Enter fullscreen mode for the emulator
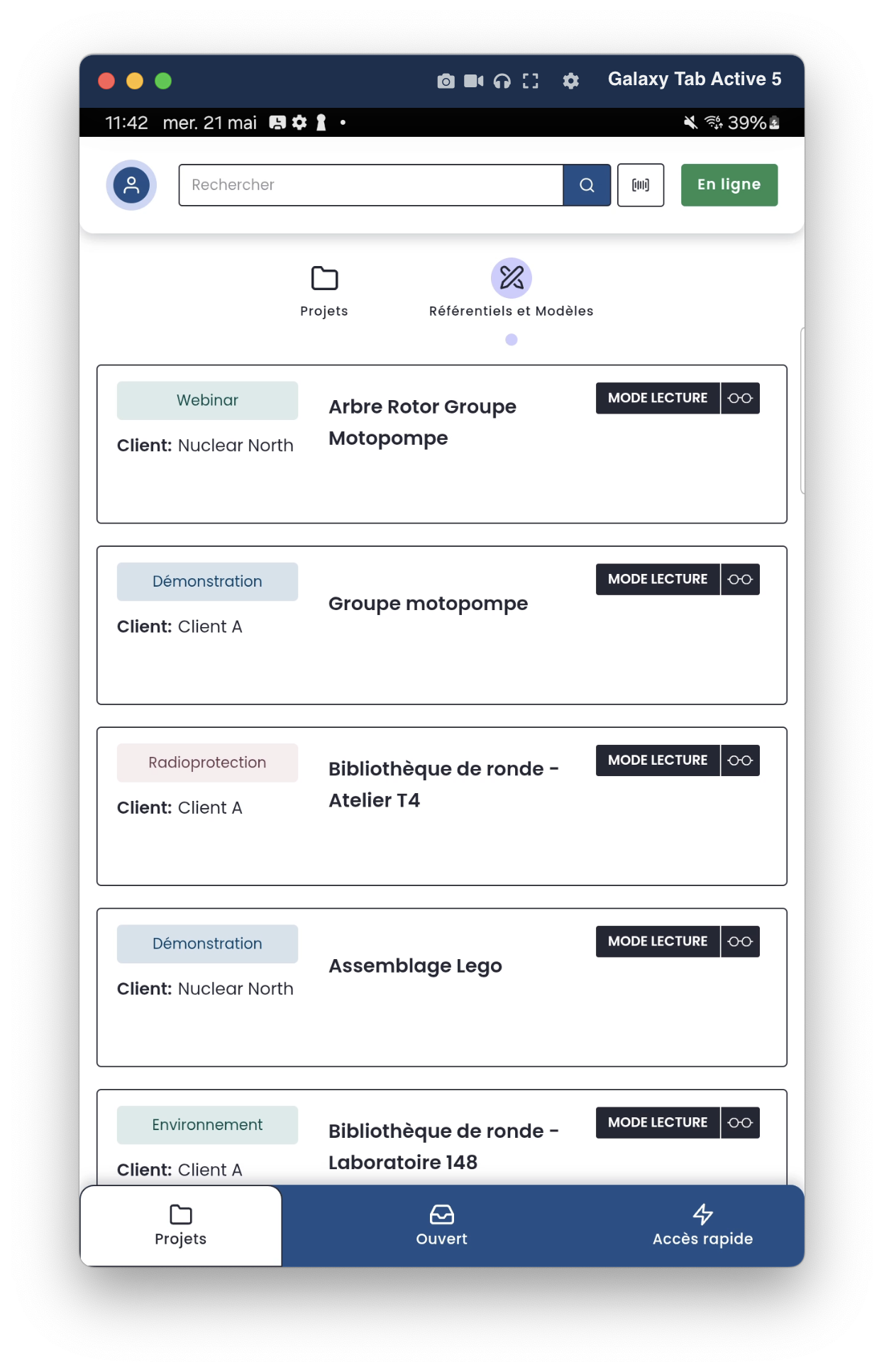This screenshot has width=884, height=1372. [x=531, y=81]
